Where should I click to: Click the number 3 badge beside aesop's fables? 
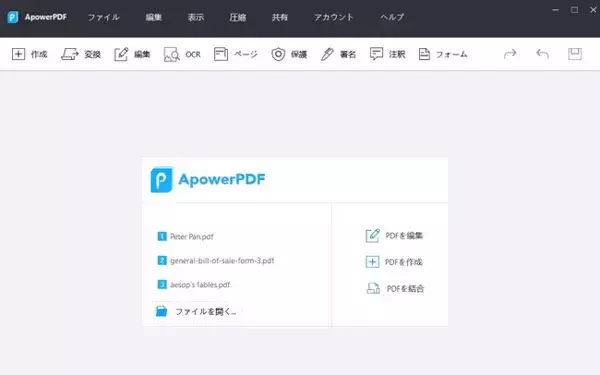pos(162,285)
